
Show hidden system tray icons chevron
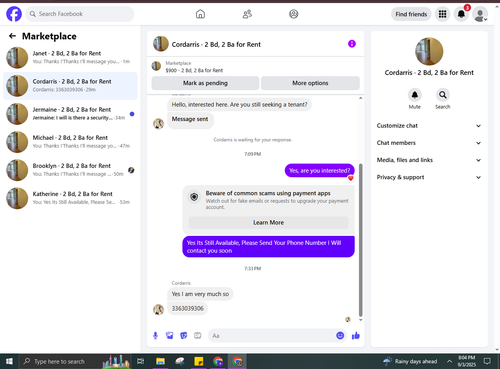click(x=449, y=361)
